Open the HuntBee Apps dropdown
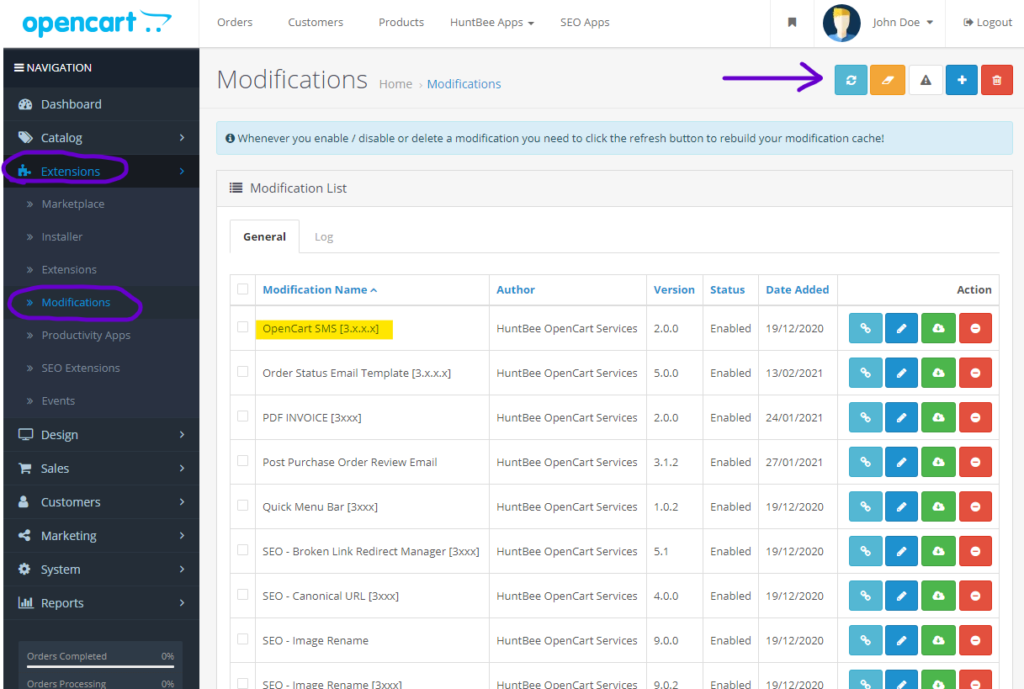Image resolution: width=1024 pixels, height=689 pixels. click(492, 22)
